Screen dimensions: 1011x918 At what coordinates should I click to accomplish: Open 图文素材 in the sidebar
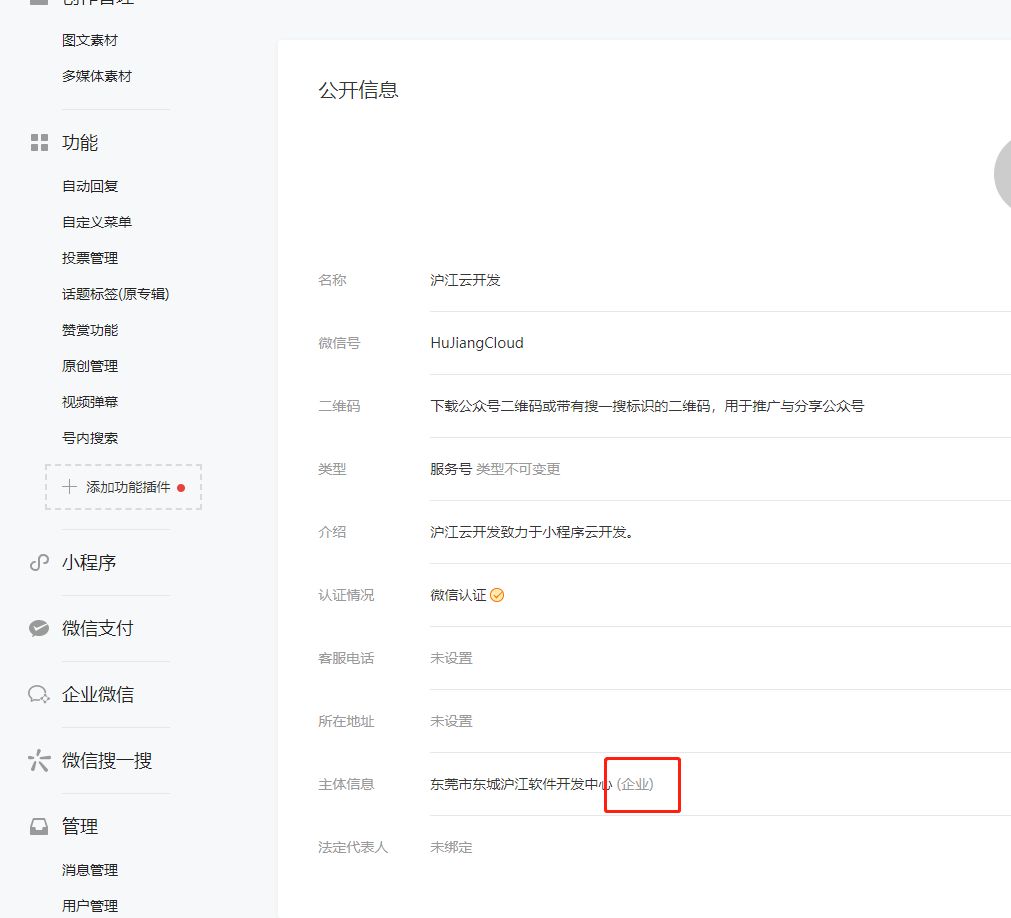90,40
